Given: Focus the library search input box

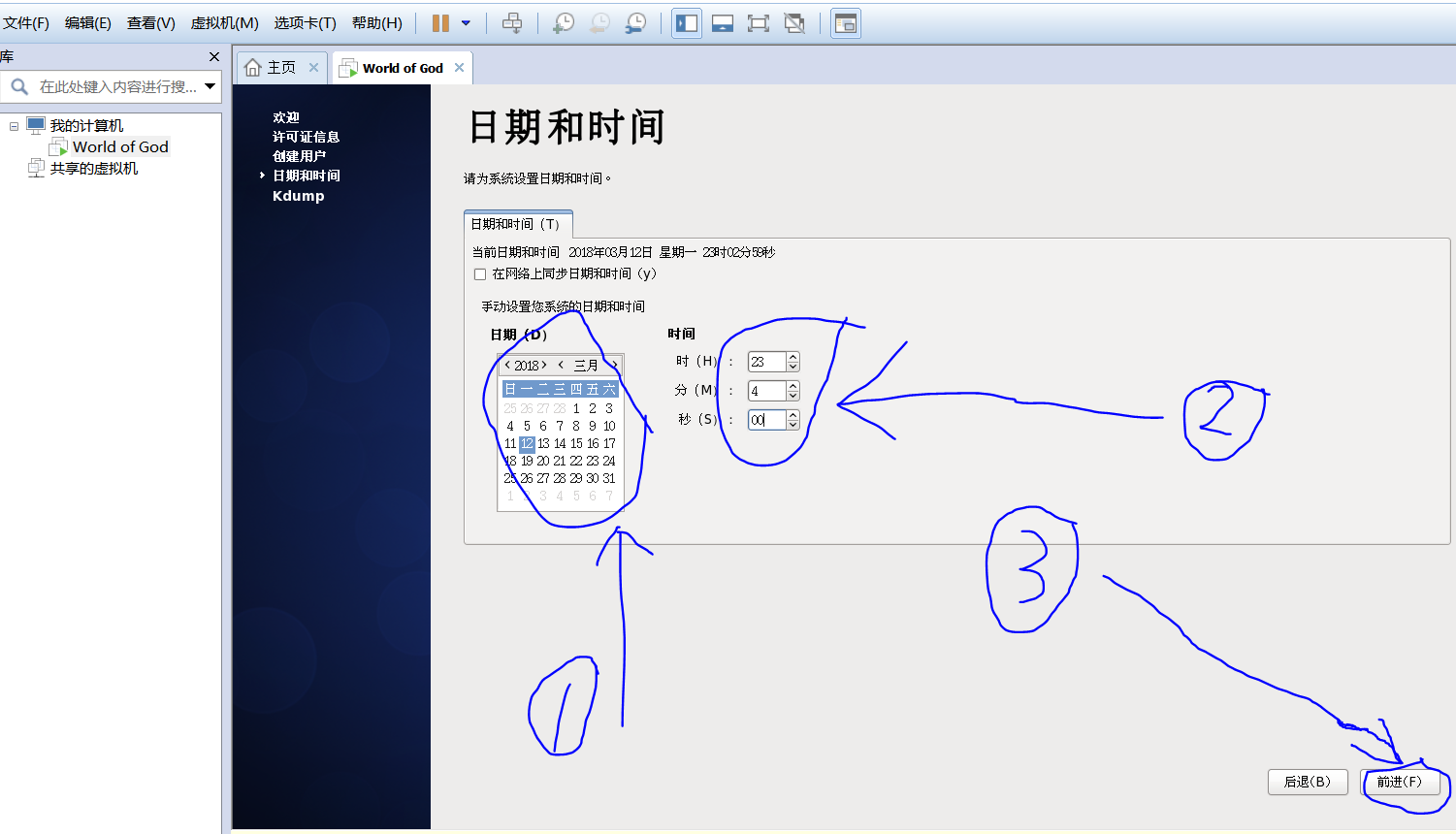Looking at the screenshot, I should [x=117, y=86].
